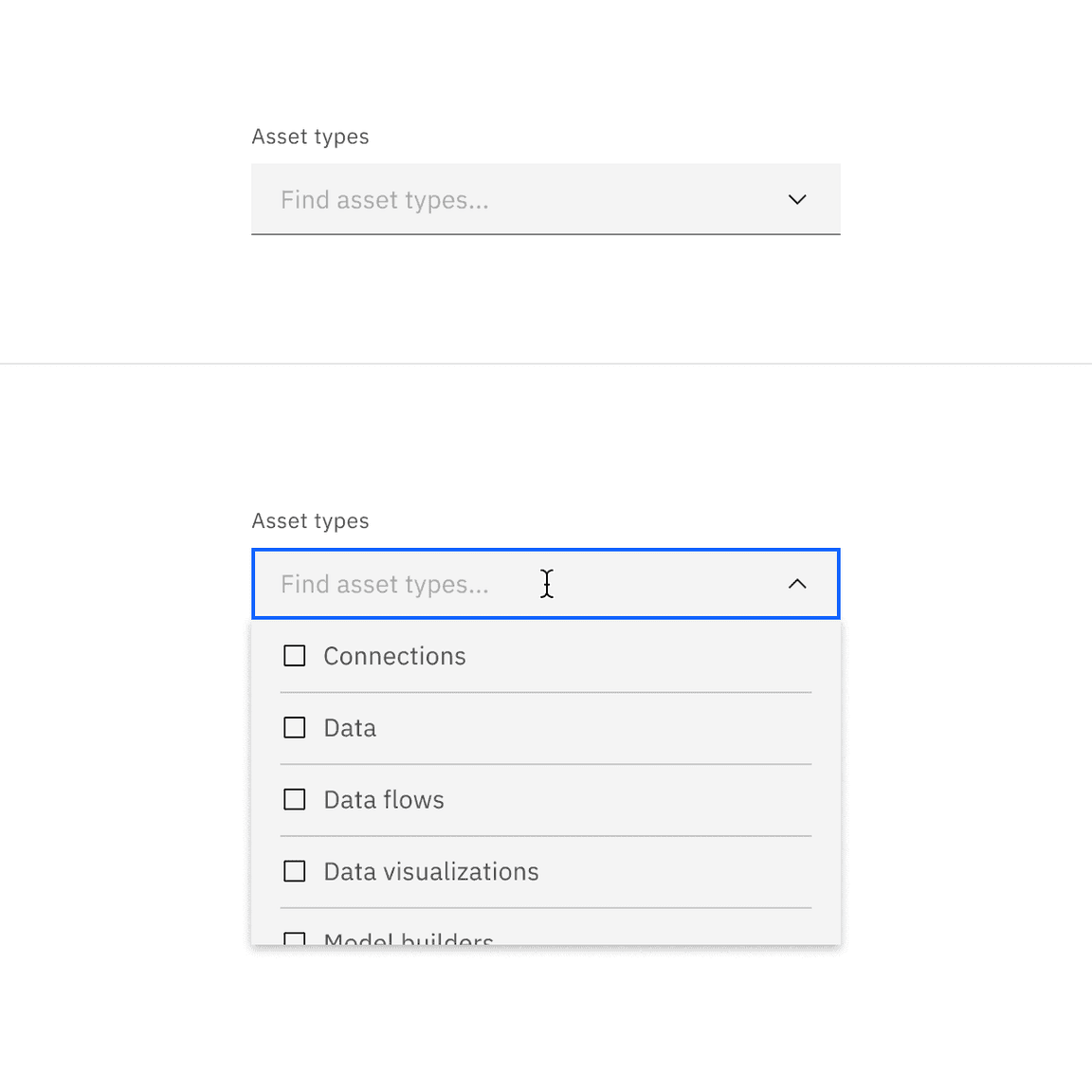Toggle the Data visualizations checkbox
This screenshot has width=1092, height=1092.
(x=294, y=870)
